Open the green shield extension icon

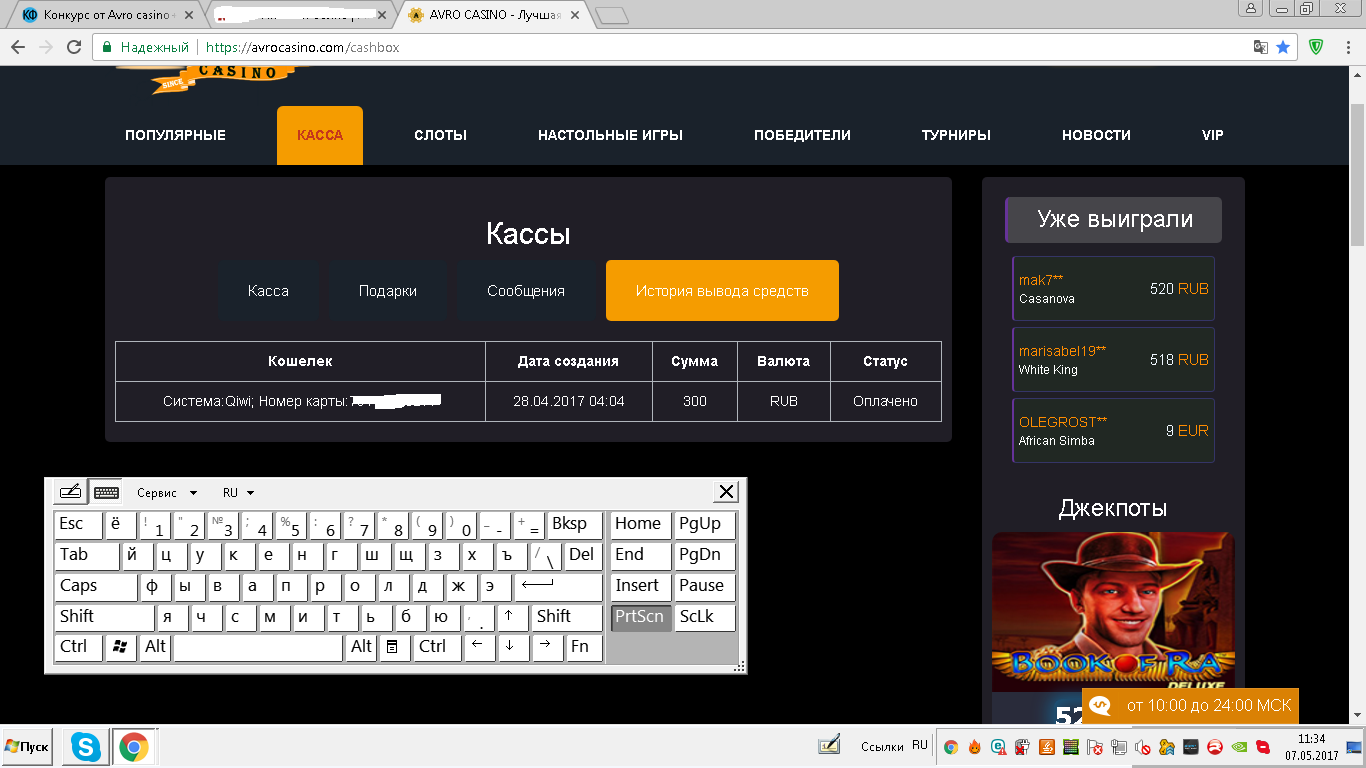[x=1316, y=47]
